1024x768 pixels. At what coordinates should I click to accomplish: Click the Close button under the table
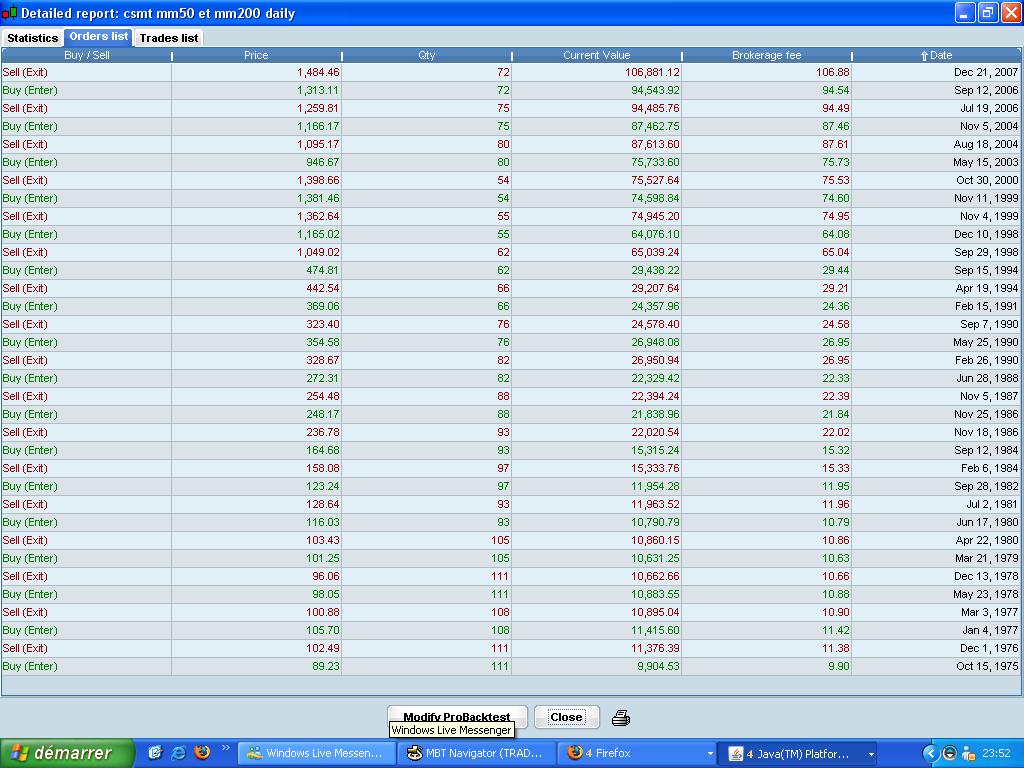565,717
